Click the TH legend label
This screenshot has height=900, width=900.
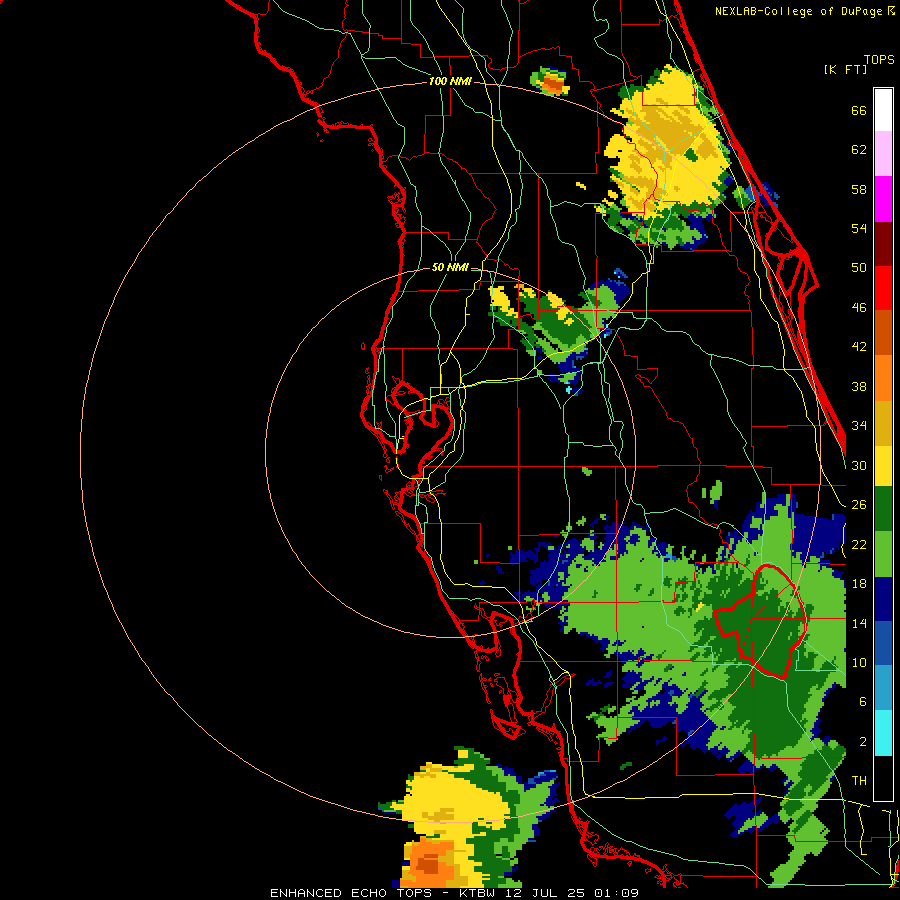coord(859,781)
